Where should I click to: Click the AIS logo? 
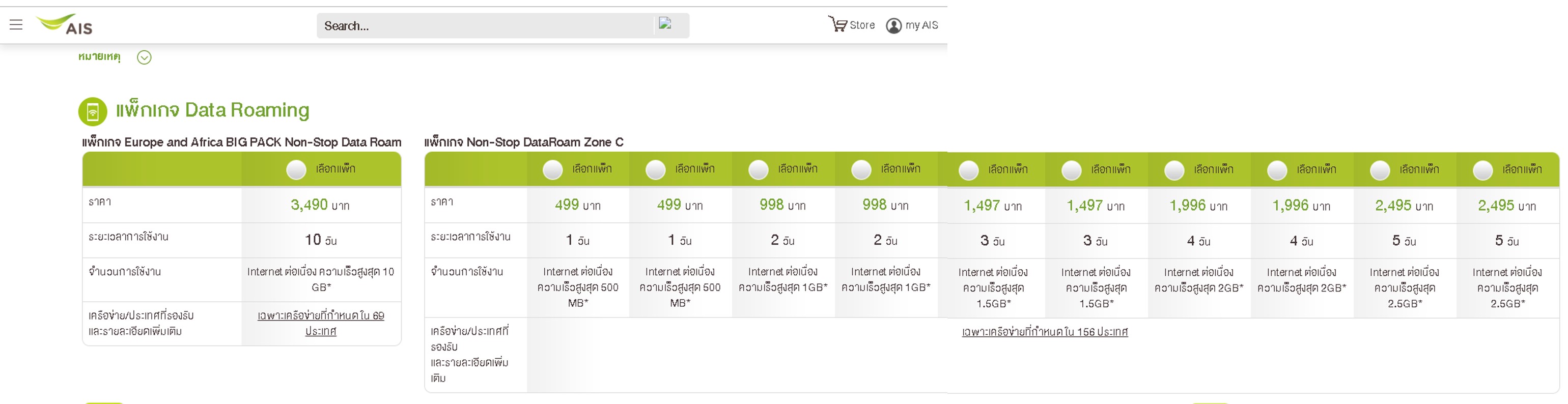tap(65, 25)
